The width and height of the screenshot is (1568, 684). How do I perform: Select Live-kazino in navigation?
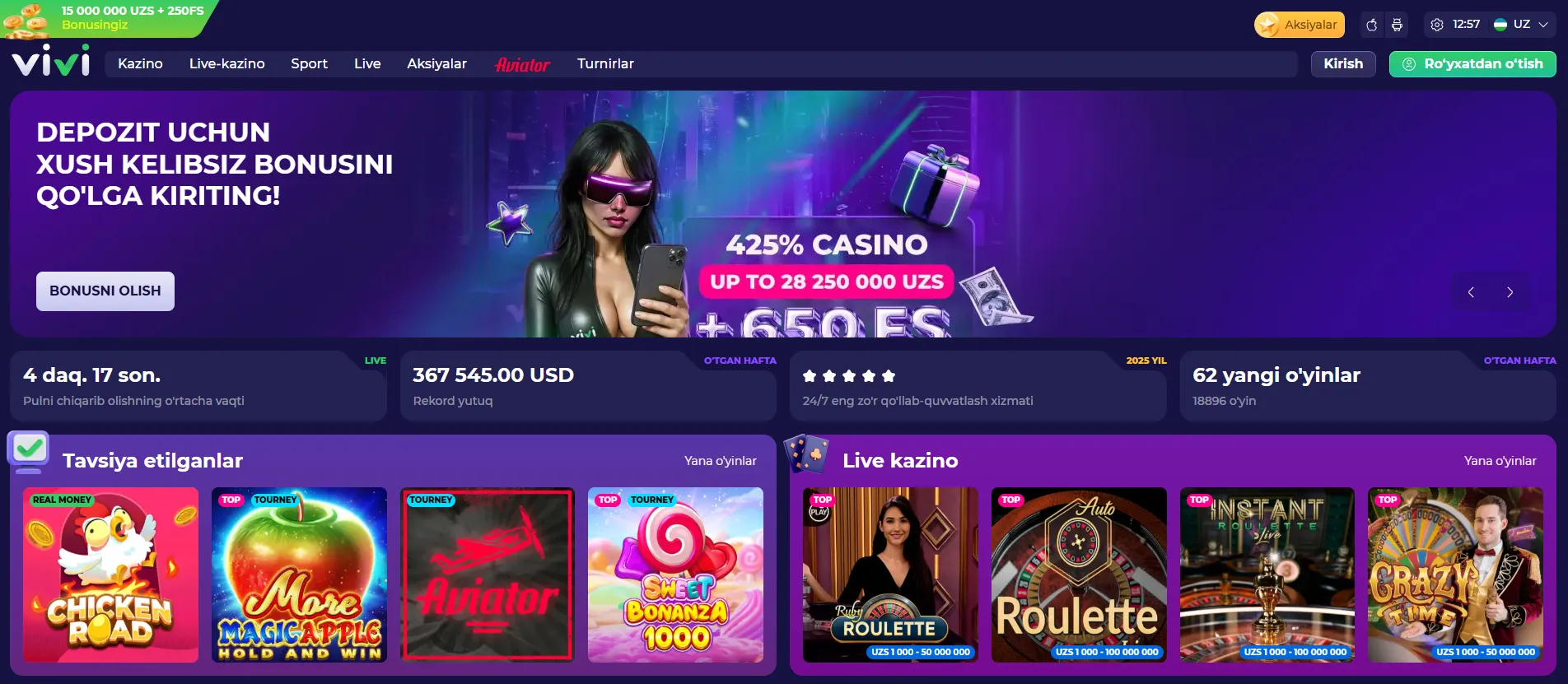coord(227,64)
